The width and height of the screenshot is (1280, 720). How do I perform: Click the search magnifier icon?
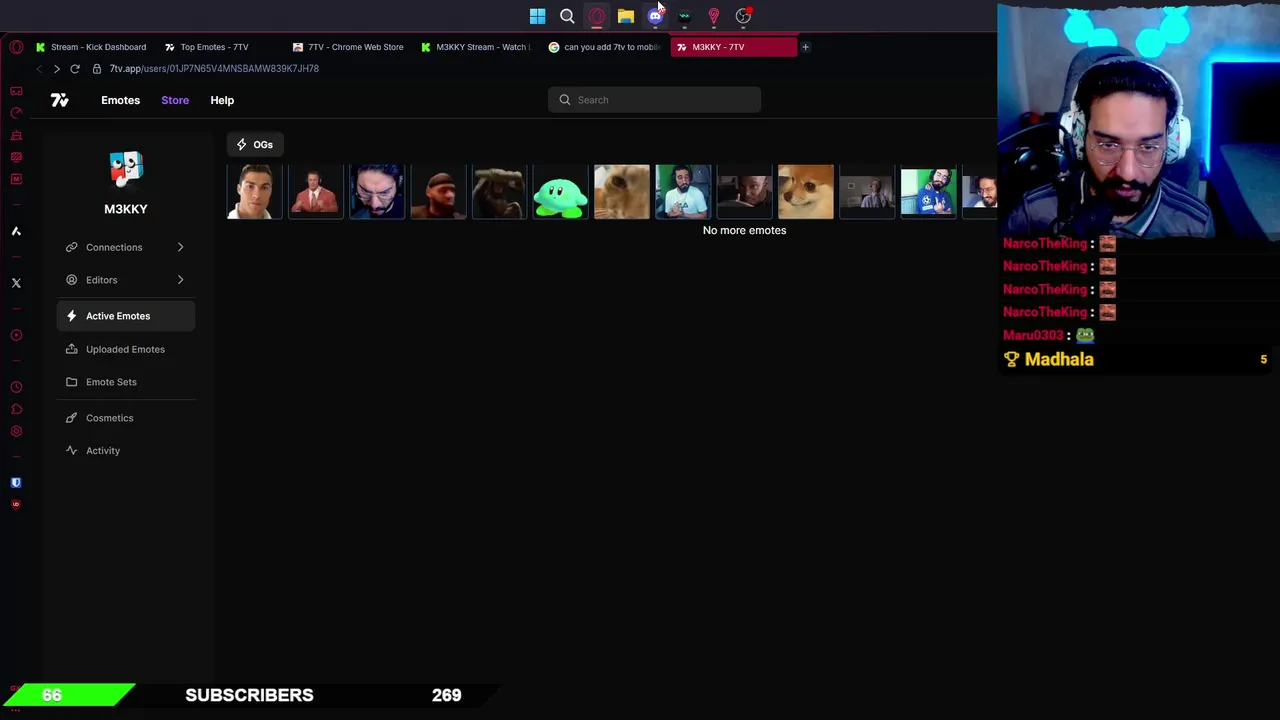tap(565, 100)
